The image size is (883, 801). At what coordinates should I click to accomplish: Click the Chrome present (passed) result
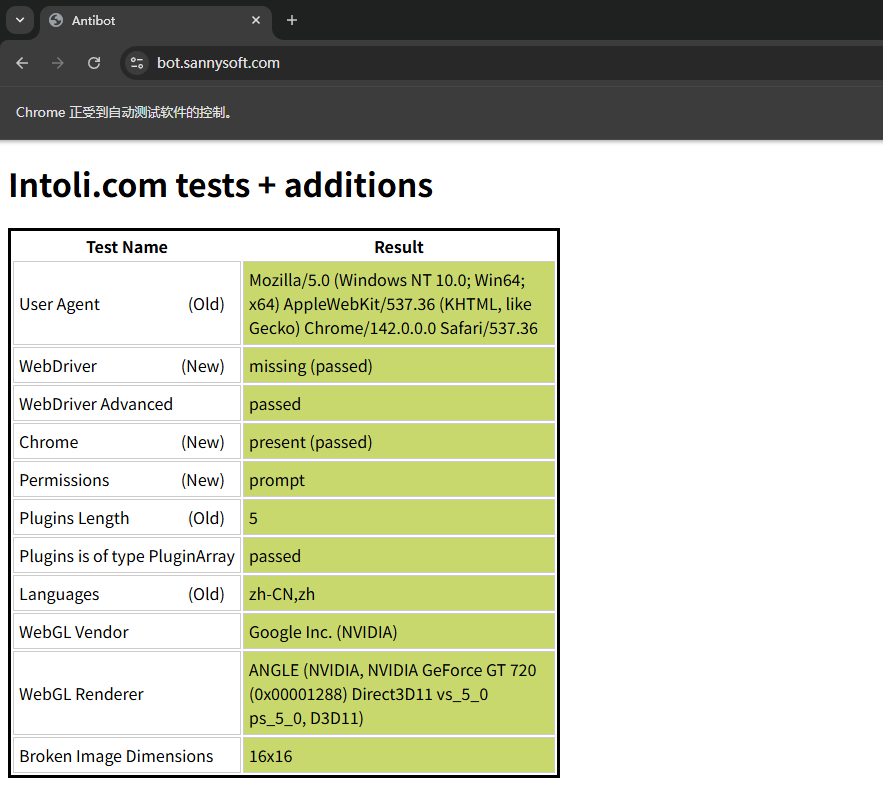[398, 442]
